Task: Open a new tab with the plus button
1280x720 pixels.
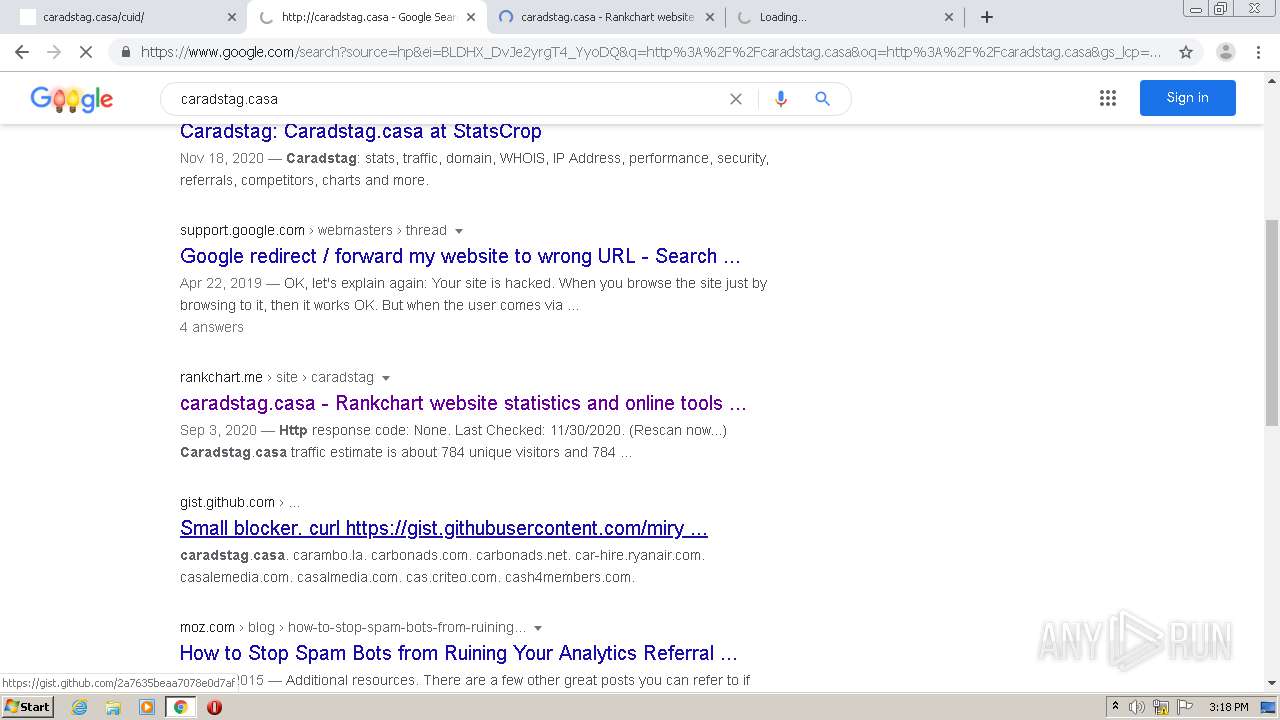Action: point(987,17)
